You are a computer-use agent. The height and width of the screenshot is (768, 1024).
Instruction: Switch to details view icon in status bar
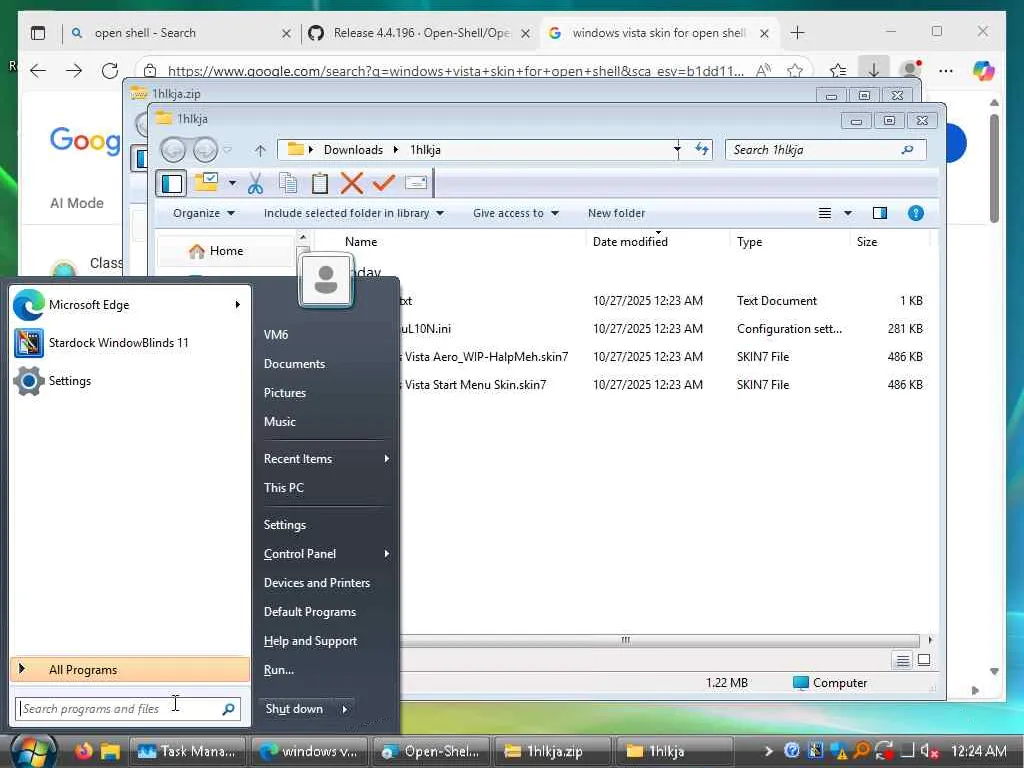pyautogui.click(x=903, y=660)
